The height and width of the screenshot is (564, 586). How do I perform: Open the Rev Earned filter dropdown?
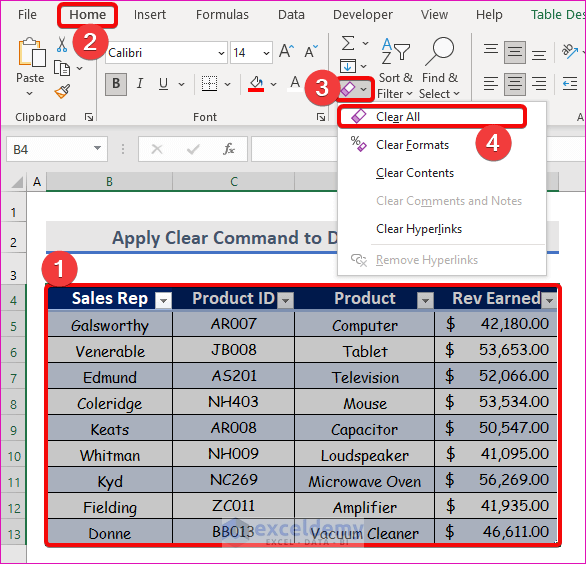[x=549, y=300]
